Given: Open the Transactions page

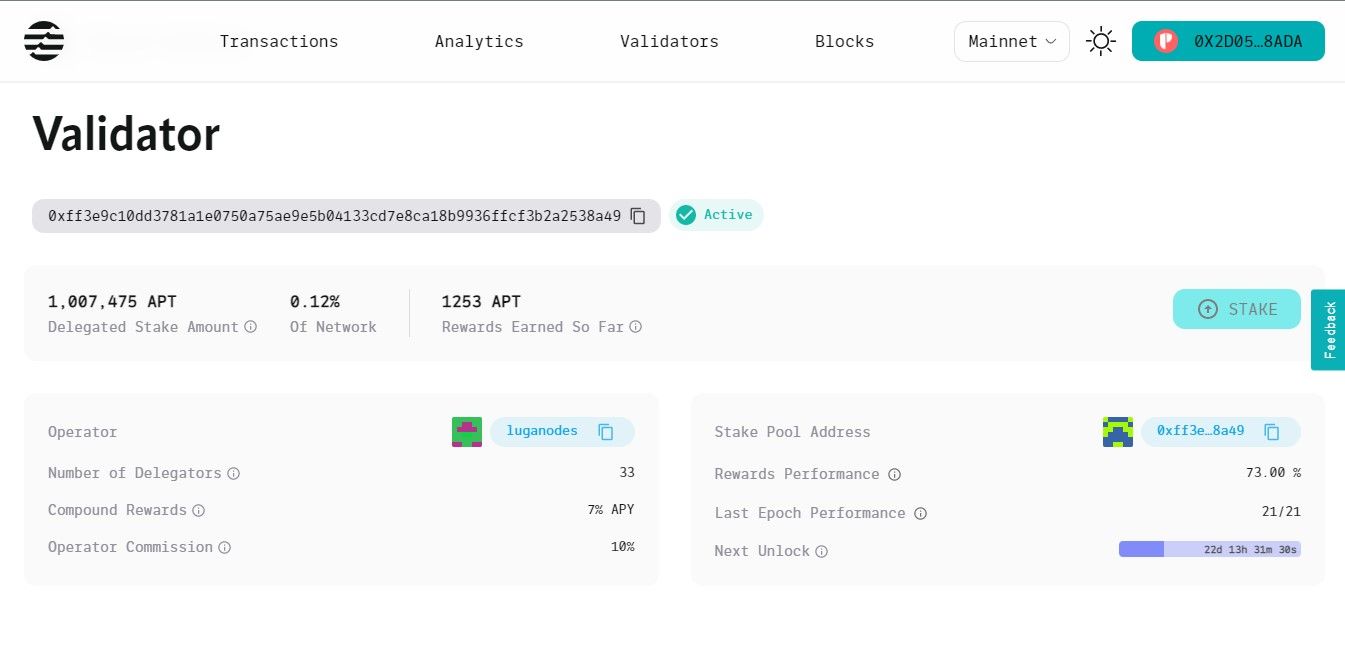Looking at the screenshot, I should tap(279, 41).
